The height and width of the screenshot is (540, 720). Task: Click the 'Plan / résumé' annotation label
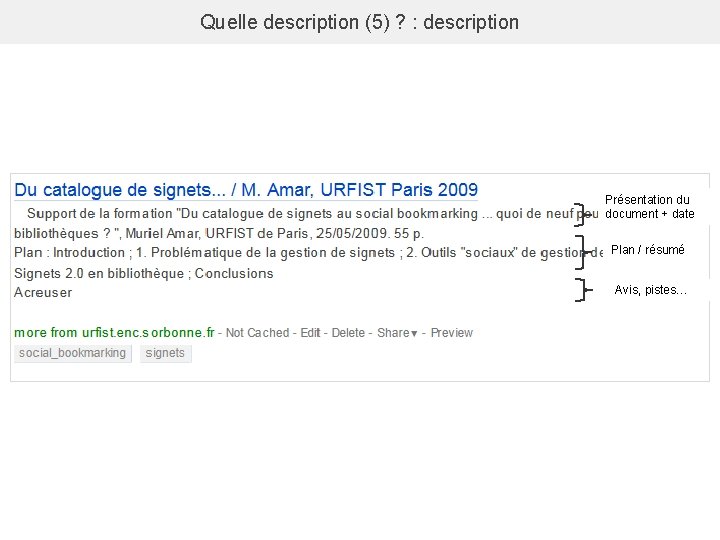pyautogui.click(x=647, y=250)
